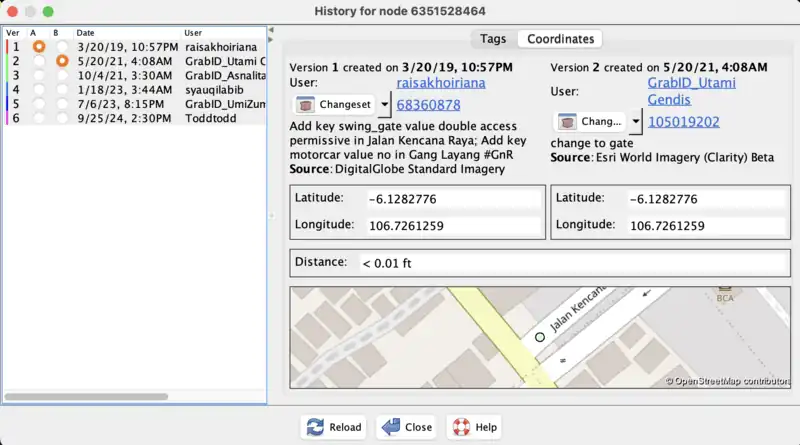Open dropdown arrow next to left Changeset button

click(x=384, y=104)
